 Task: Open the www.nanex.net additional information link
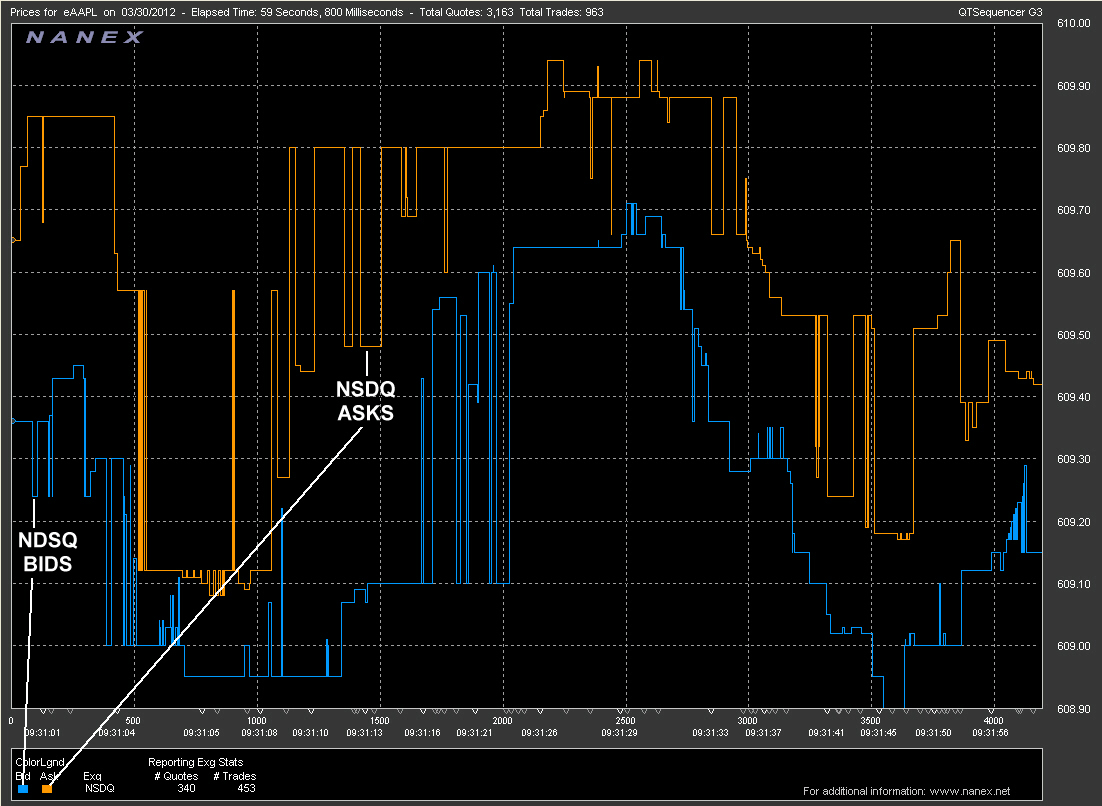969,791
